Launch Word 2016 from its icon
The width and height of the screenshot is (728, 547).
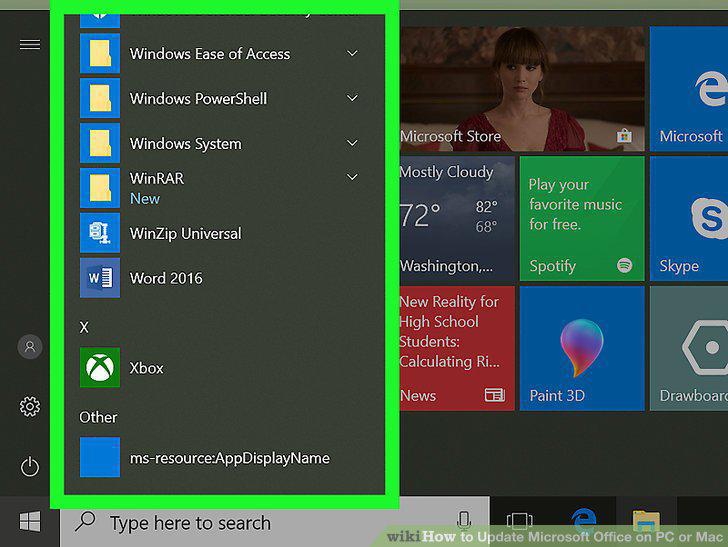click(x=100, y=278)
